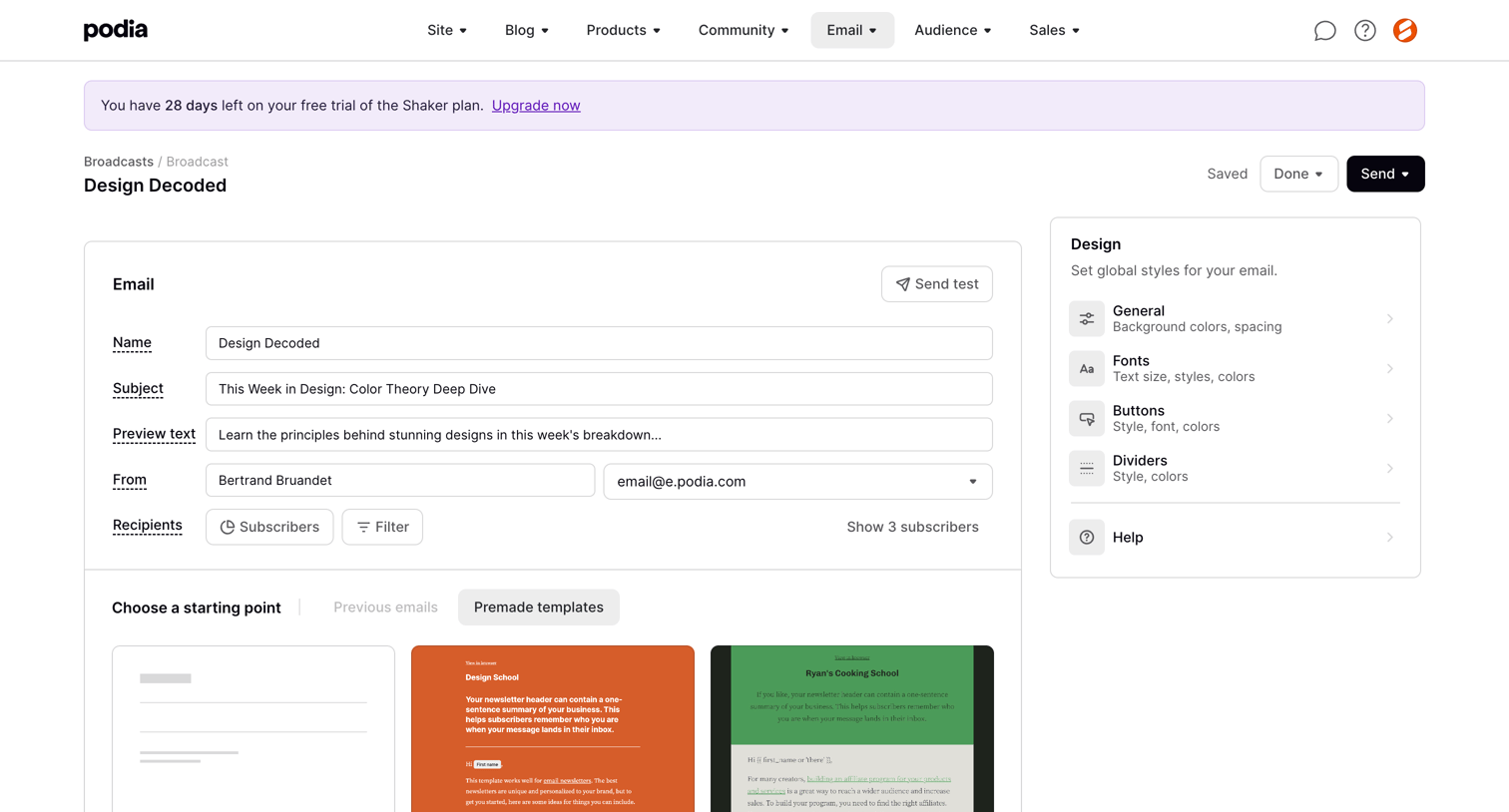Click the Filter recipients button
This screenshot has width=1509, height=812.
[382, 527]
